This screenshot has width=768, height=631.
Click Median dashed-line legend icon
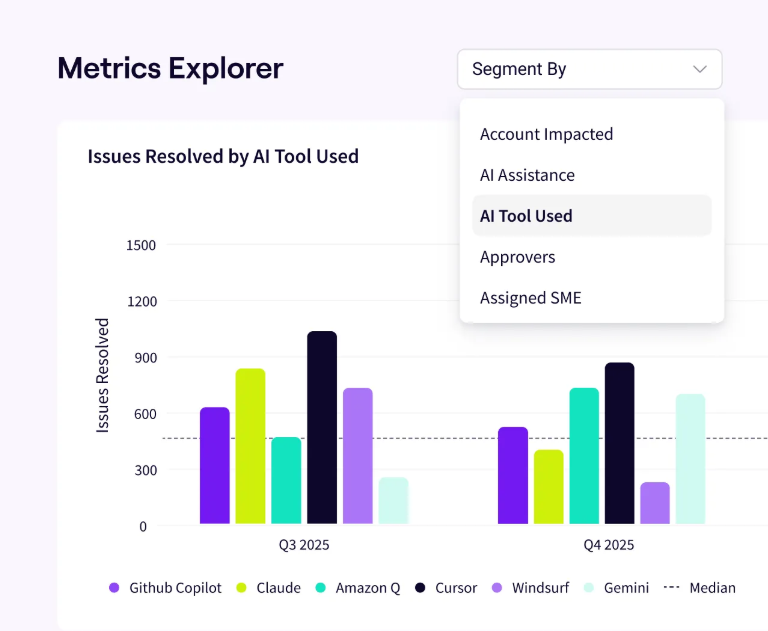(671, 587)
